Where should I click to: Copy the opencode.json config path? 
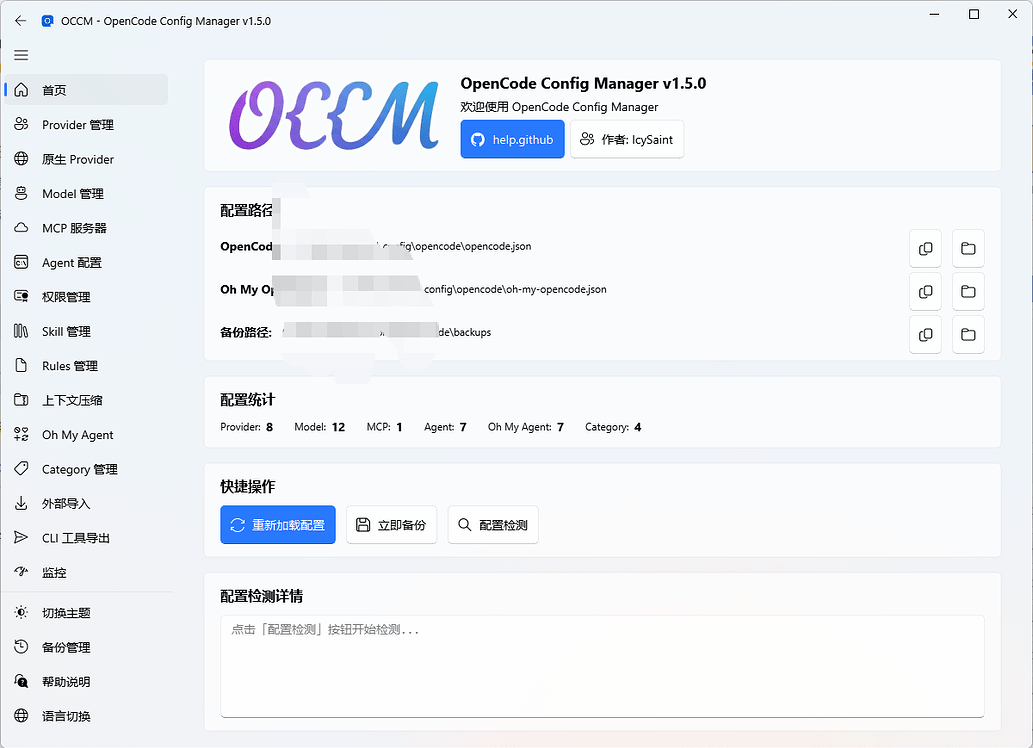click(926, 248)
